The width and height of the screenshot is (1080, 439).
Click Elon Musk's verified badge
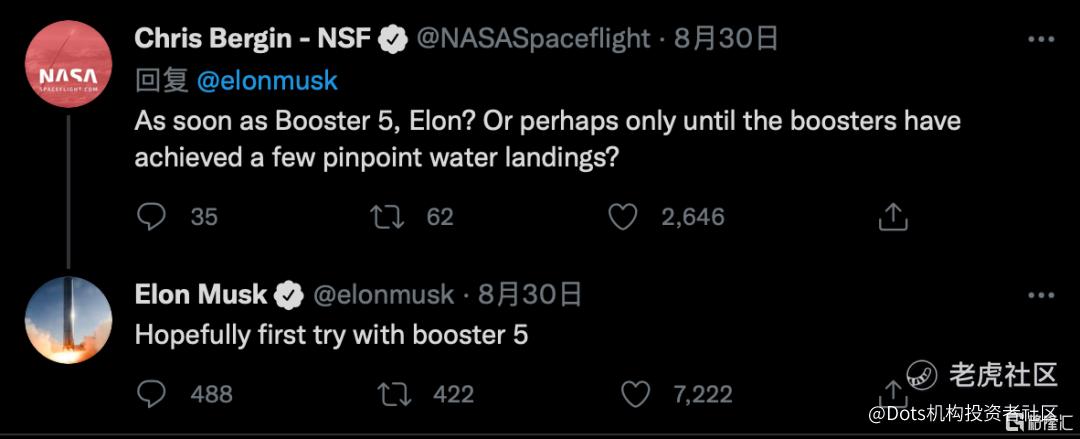click(290, 296)
